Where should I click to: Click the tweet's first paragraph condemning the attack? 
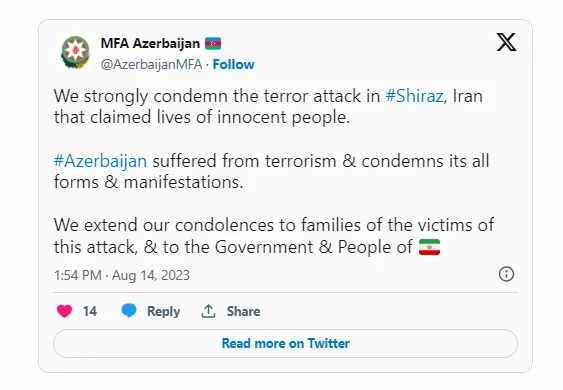coord(268,107)
